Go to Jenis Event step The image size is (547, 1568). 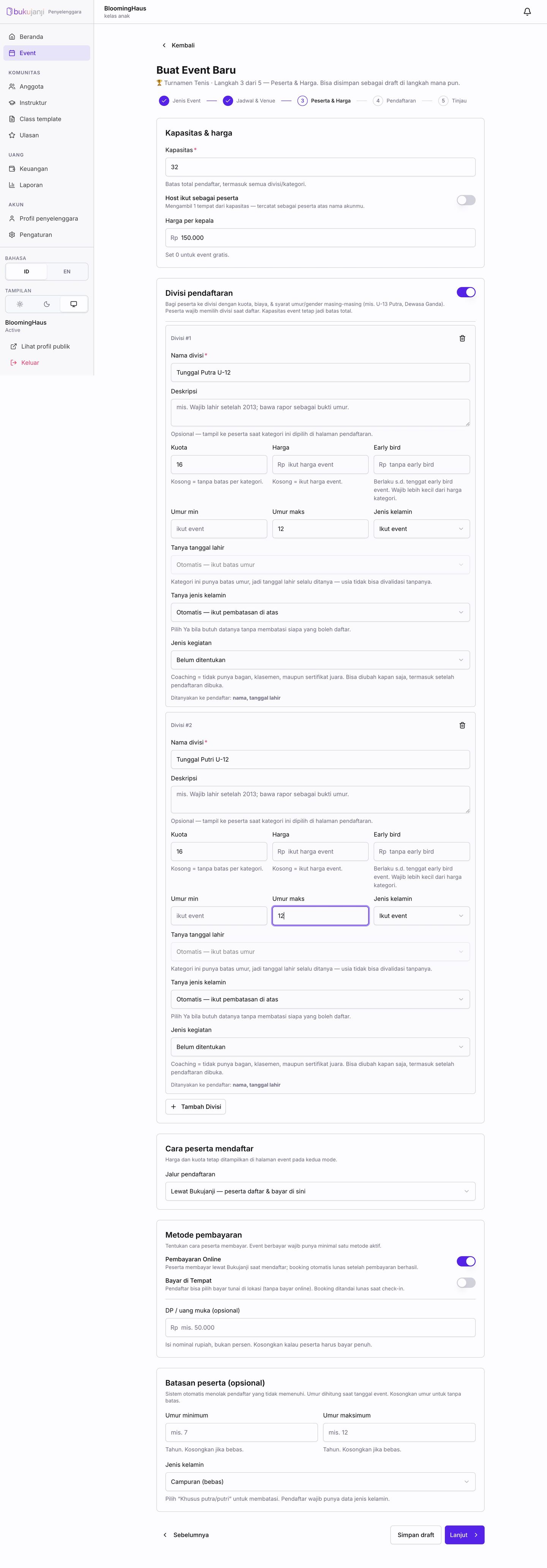tap(180, 101)
